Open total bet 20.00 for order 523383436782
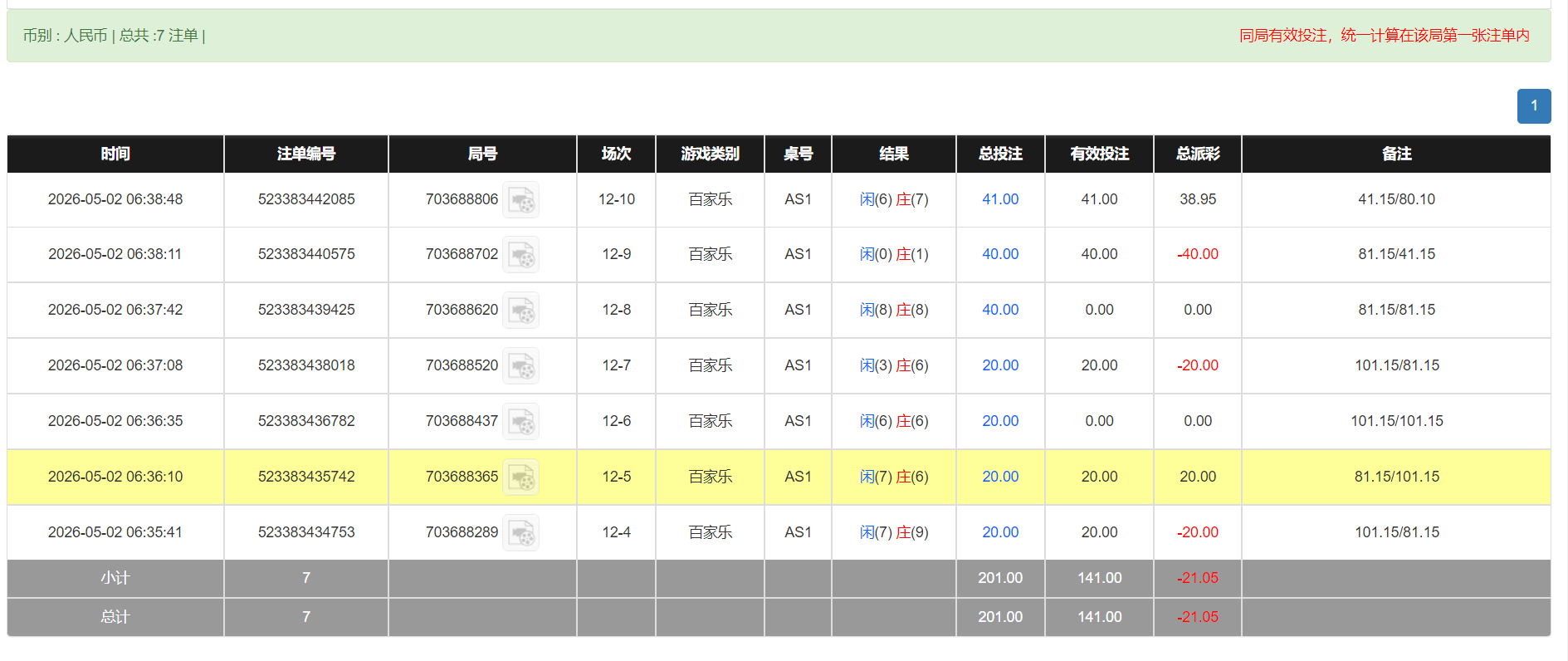Image resolution: width=1568 pixels, height=661 pixels. [1000, 421]
